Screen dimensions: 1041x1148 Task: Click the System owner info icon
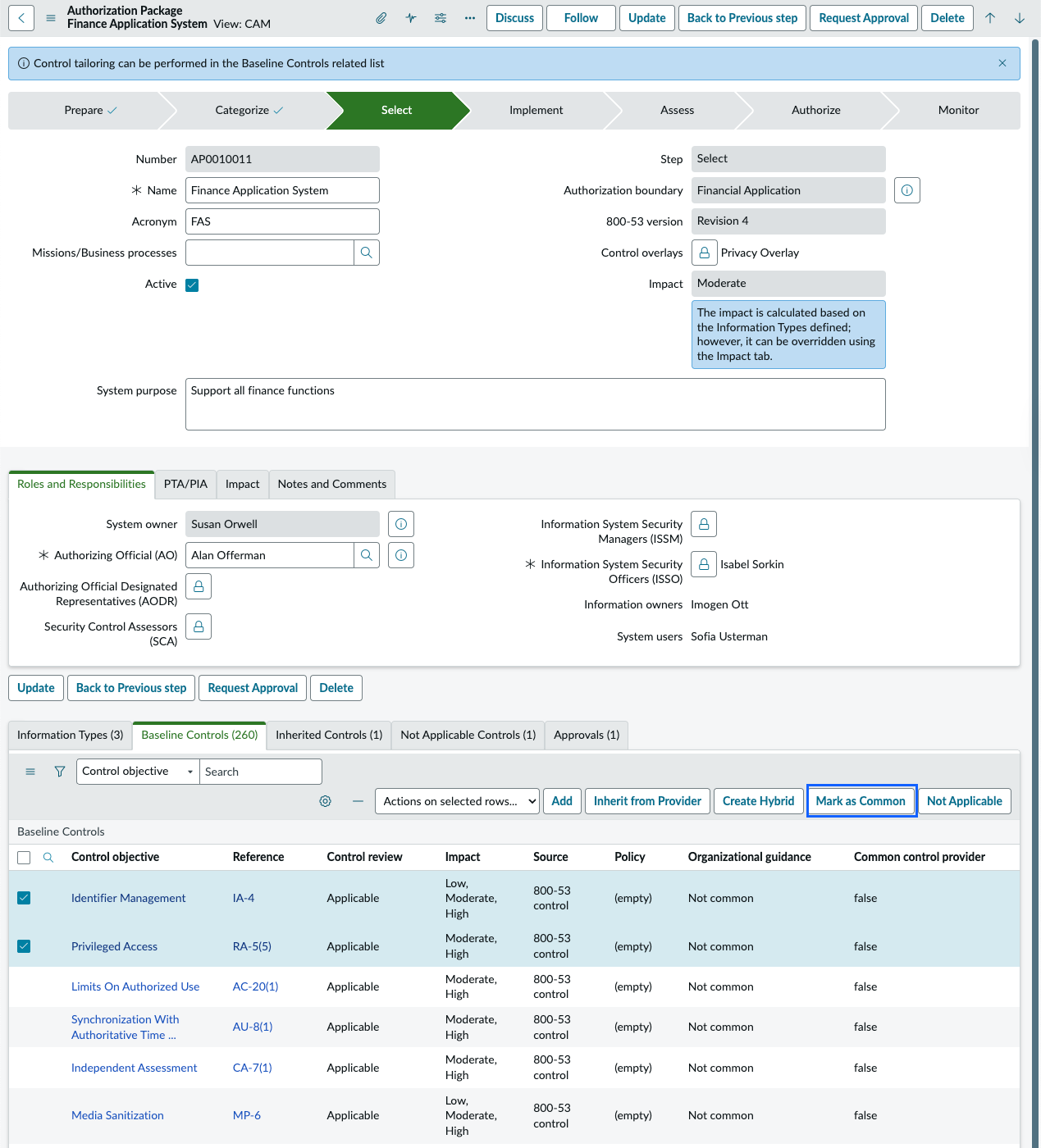point(401,524)
